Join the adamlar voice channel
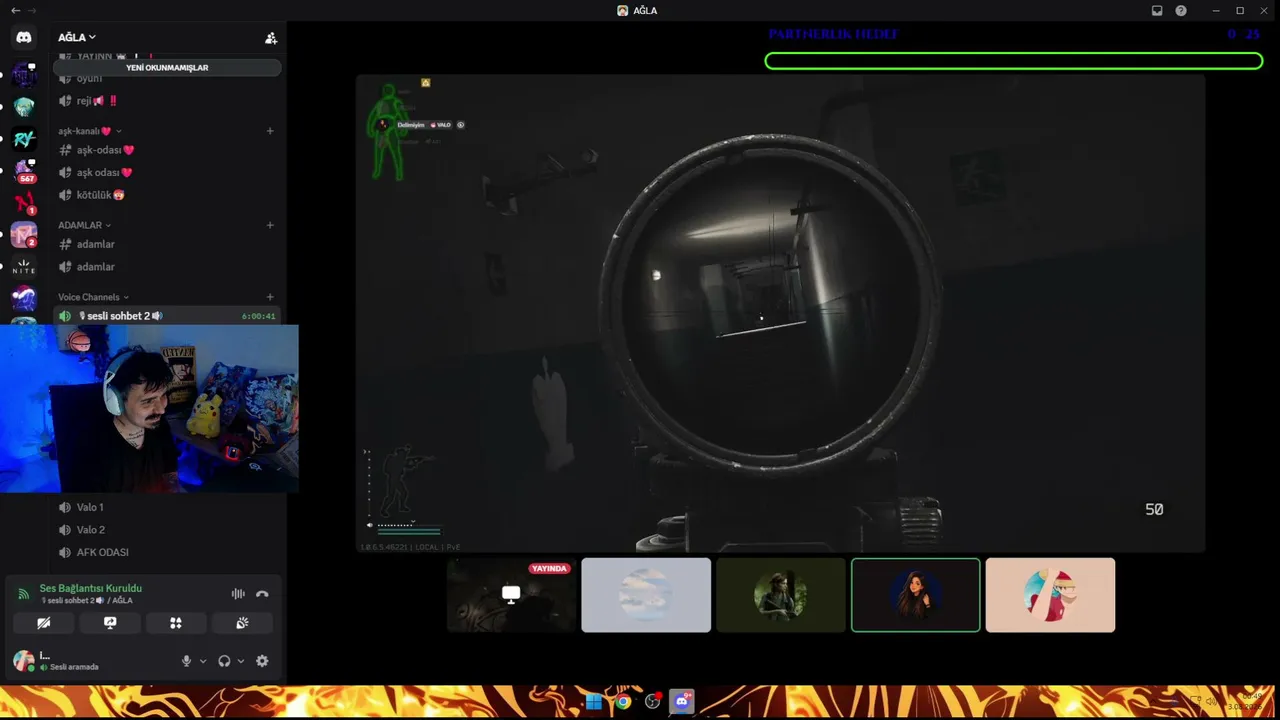The height and width of the screenshot is (720, 1280). [x=166, y=267]
